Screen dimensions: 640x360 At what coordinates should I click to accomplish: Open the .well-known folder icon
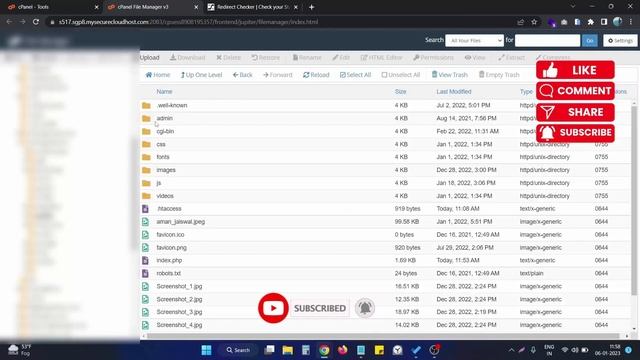pos(146,105)
